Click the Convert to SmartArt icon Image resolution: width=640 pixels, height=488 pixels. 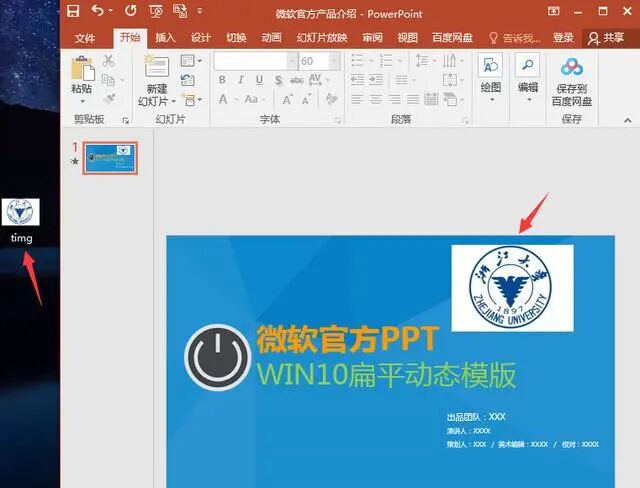pos(450,99)
